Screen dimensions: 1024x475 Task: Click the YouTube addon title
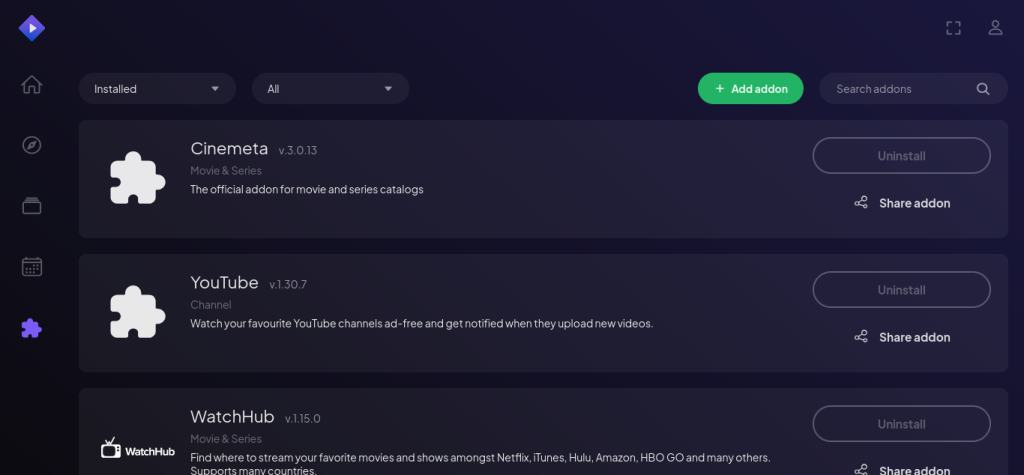coord(225,282)
